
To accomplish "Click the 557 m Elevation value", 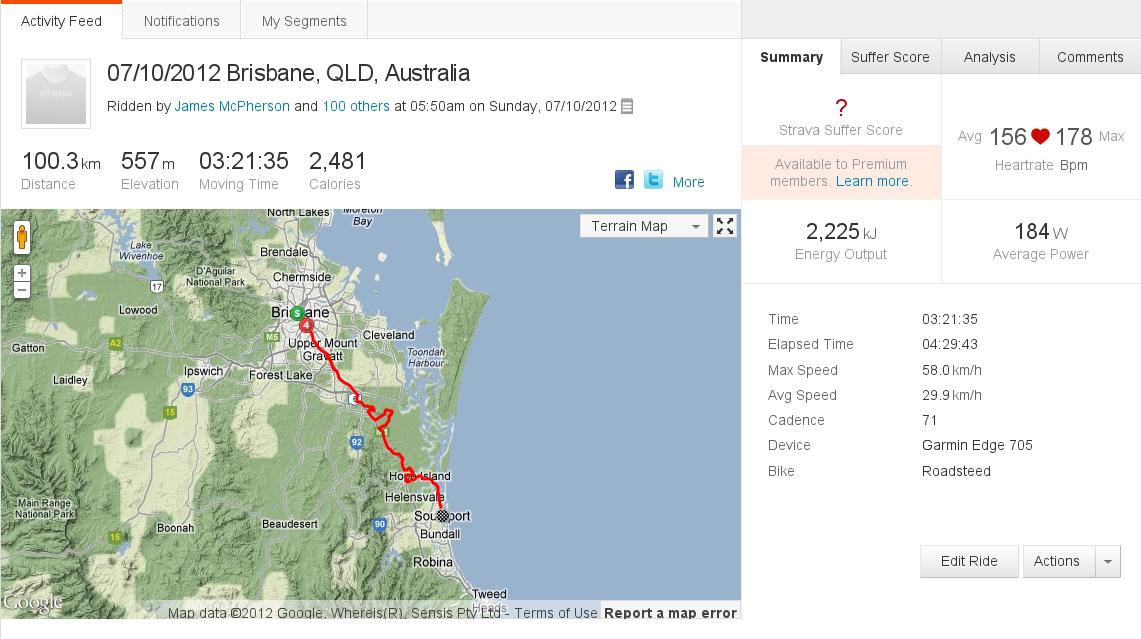I will click(148, 161).
